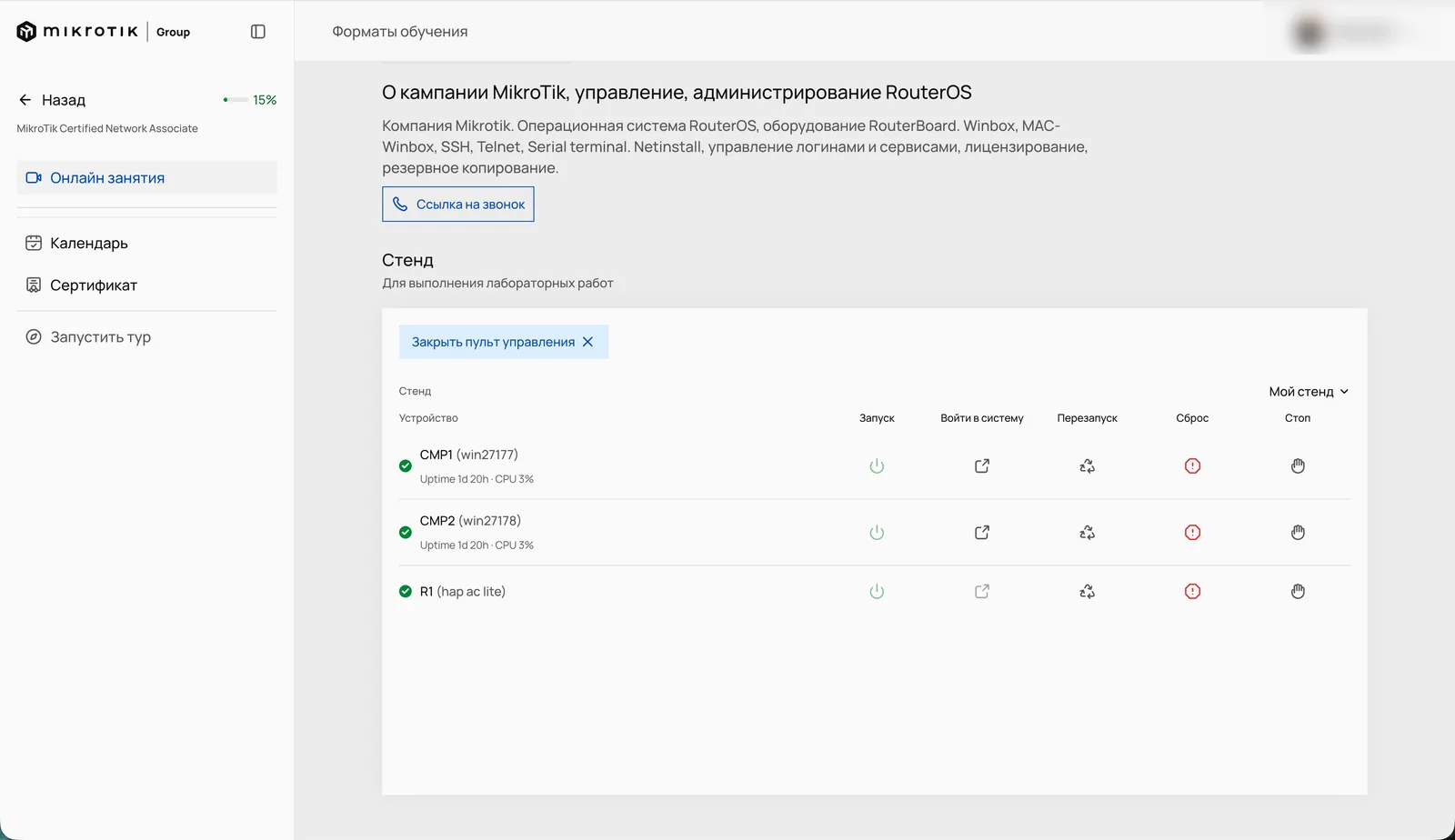Go back with the Назад arrow
The width and height of the screenshot is (1455, 840).
point(52,100)
